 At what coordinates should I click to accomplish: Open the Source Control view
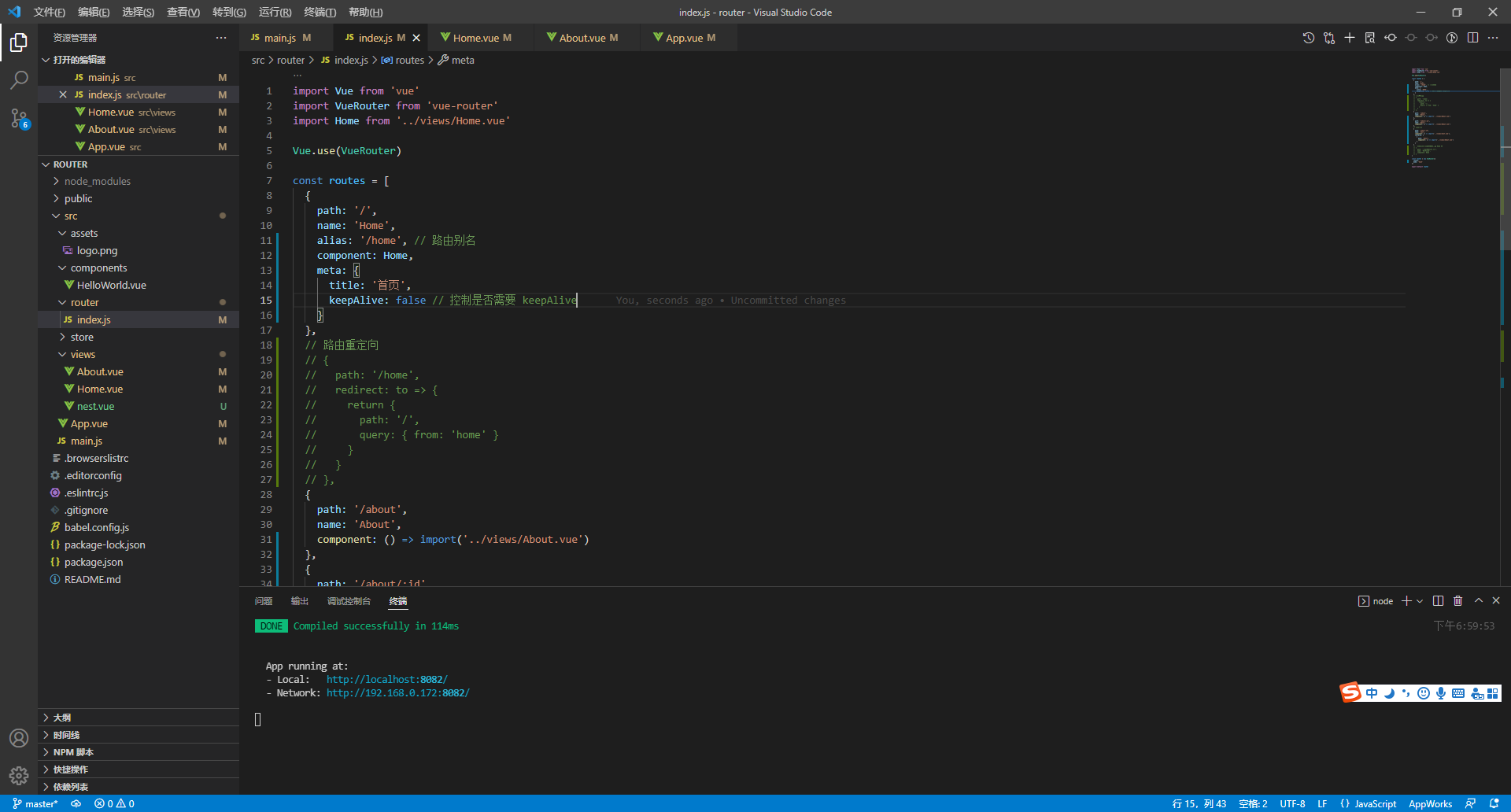(x=19, y=118)
